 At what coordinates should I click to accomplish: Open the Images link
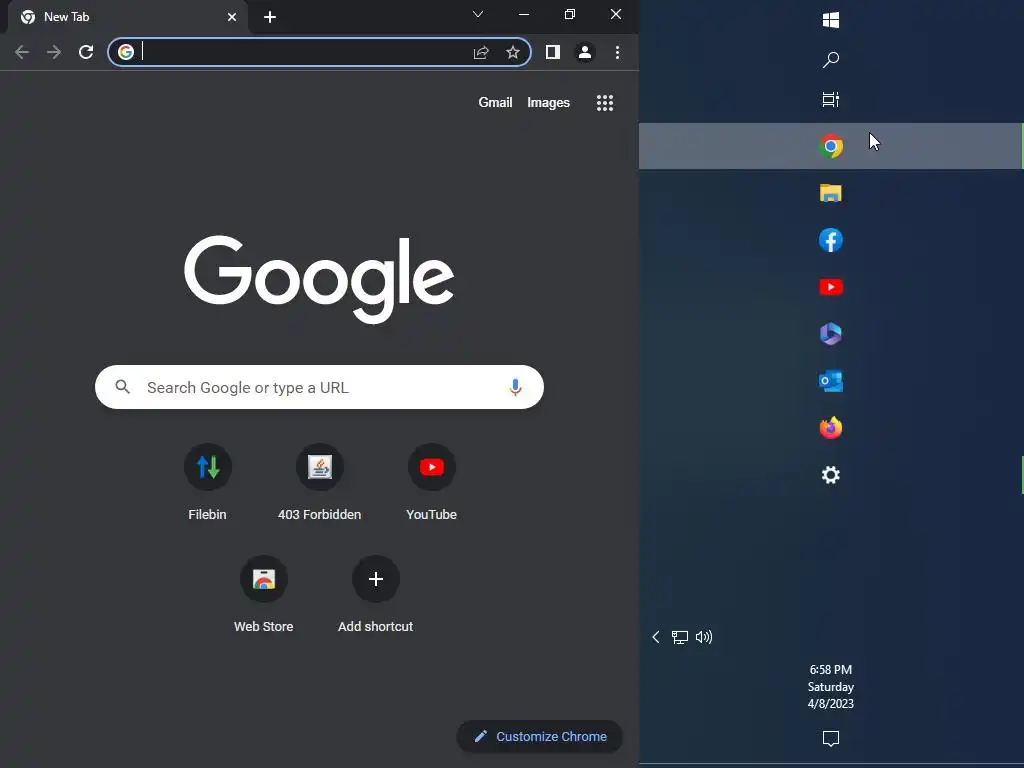tap(549, 103)
